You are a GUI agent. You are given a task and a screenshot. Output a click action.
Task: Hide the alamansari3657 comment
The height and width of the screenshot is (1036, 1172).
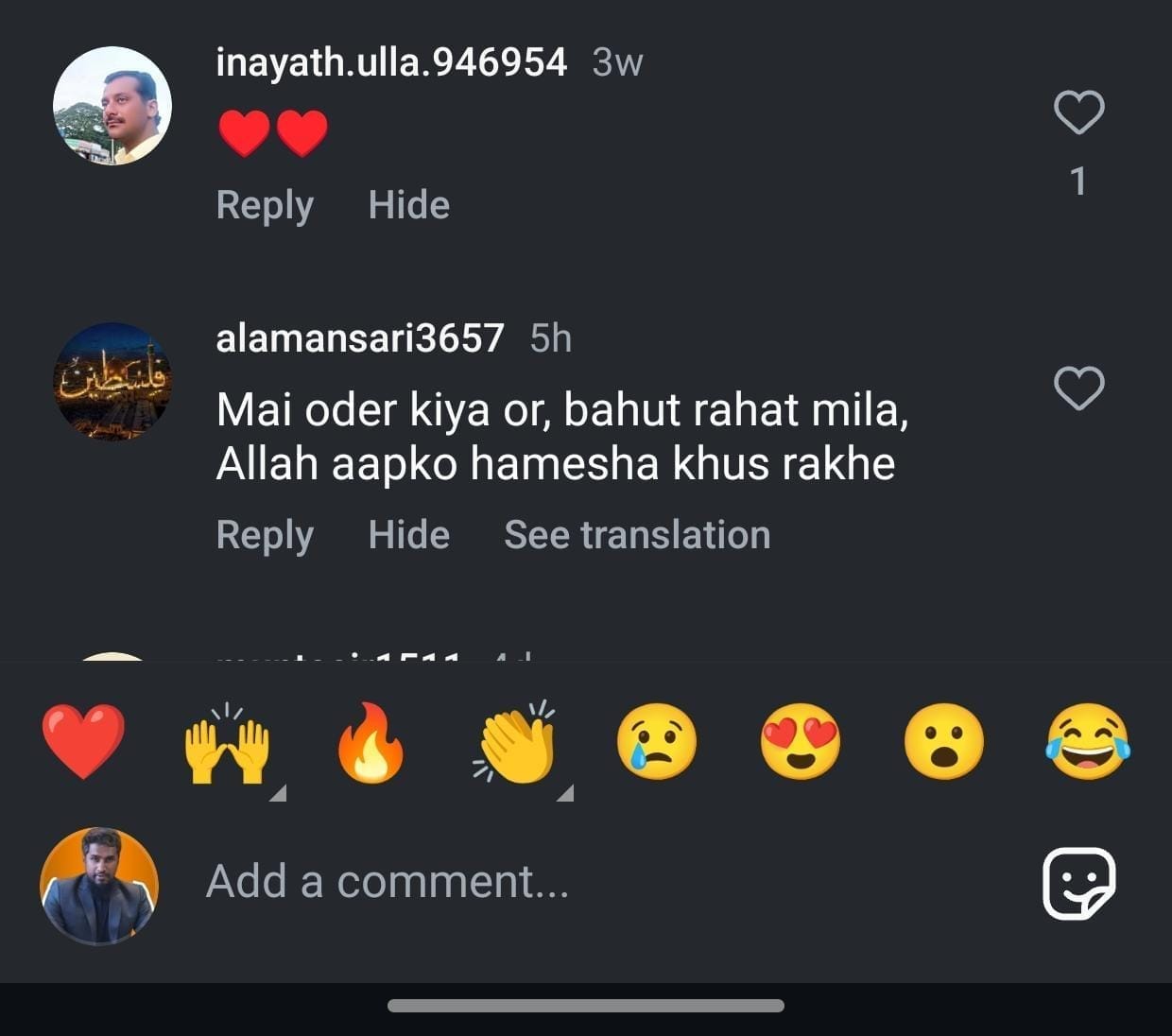point(408,535)
